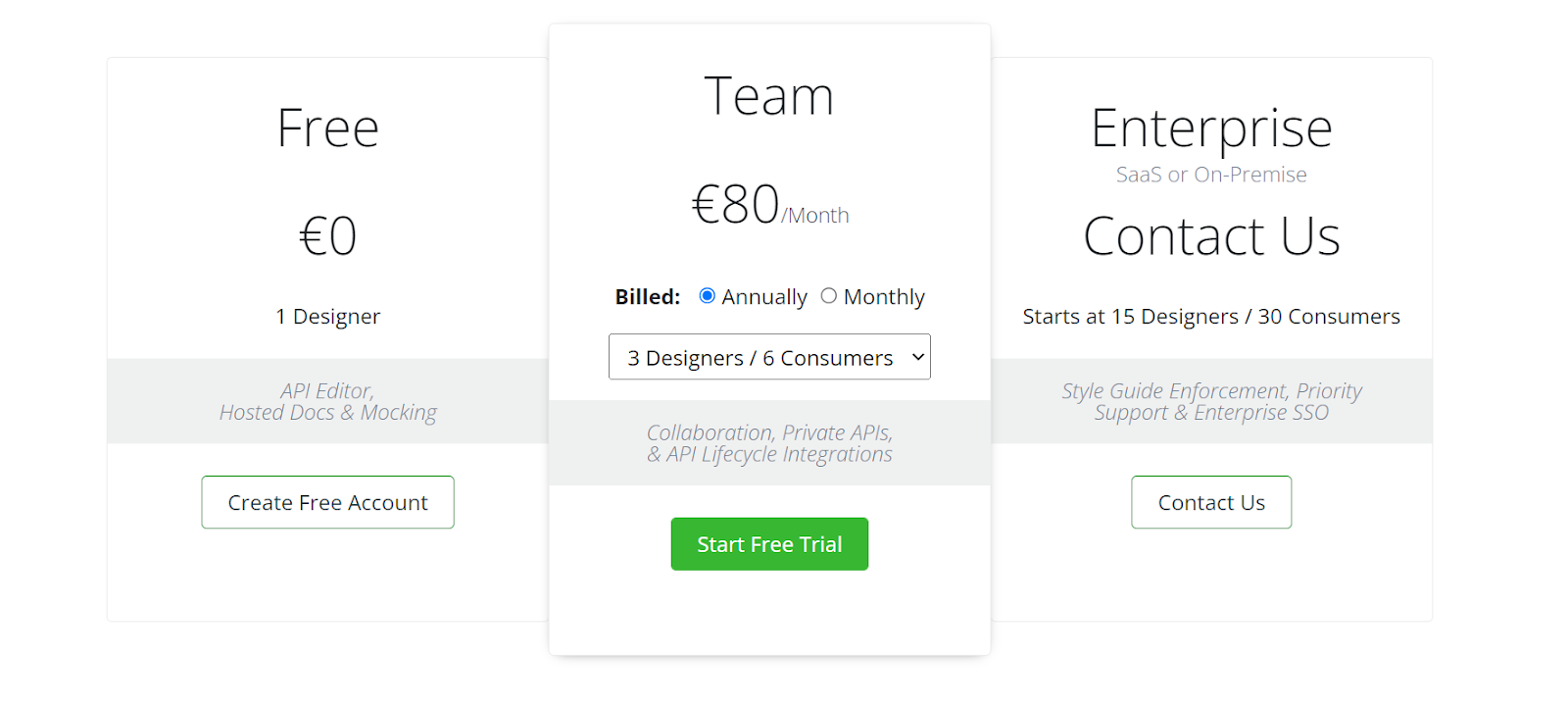Click Starts at 15 Designers text
The image size is (1568, 709).
point(1211,316)
